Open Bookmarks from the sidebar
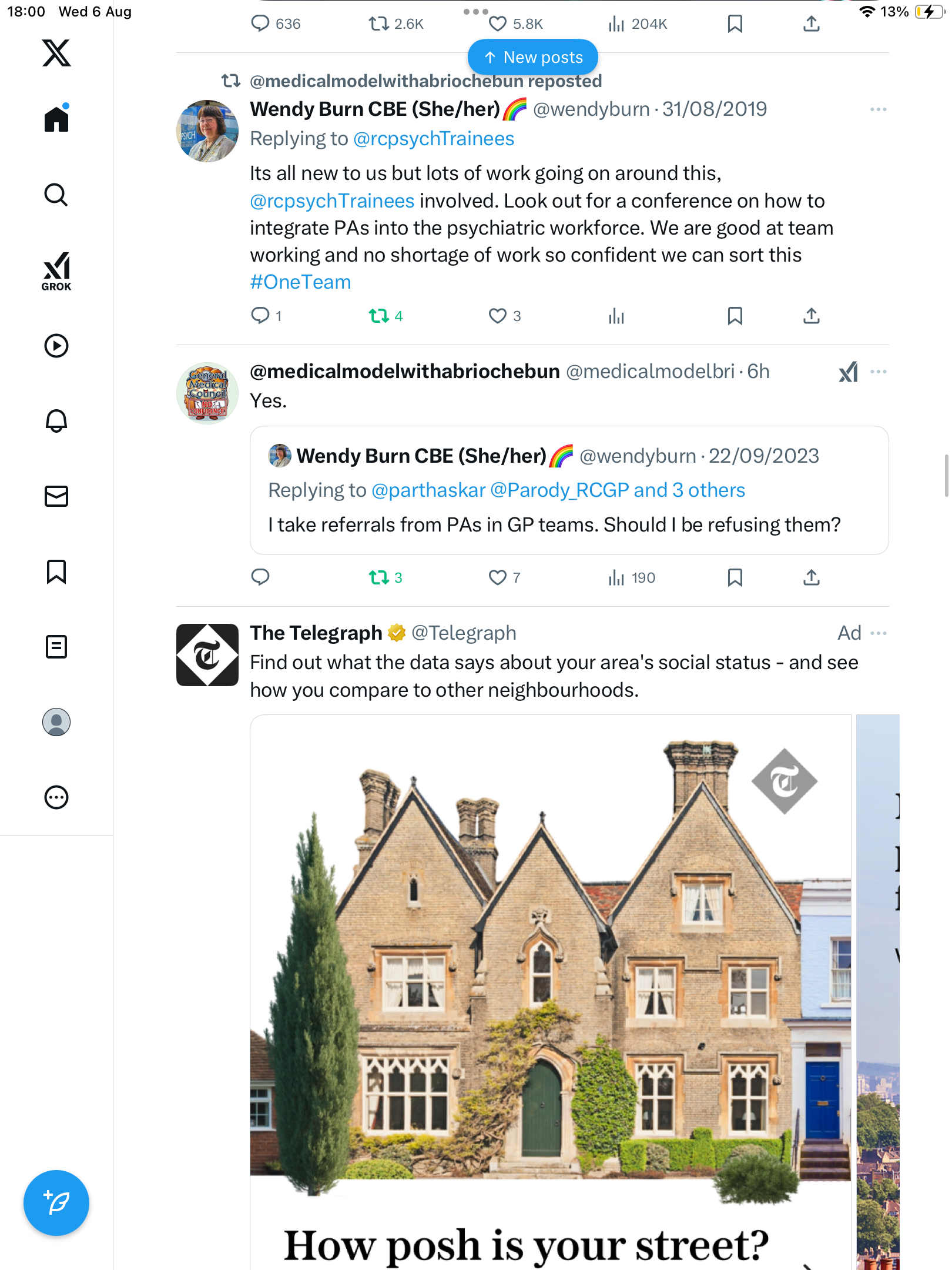The image size is (952, 1270). [56, 571]
